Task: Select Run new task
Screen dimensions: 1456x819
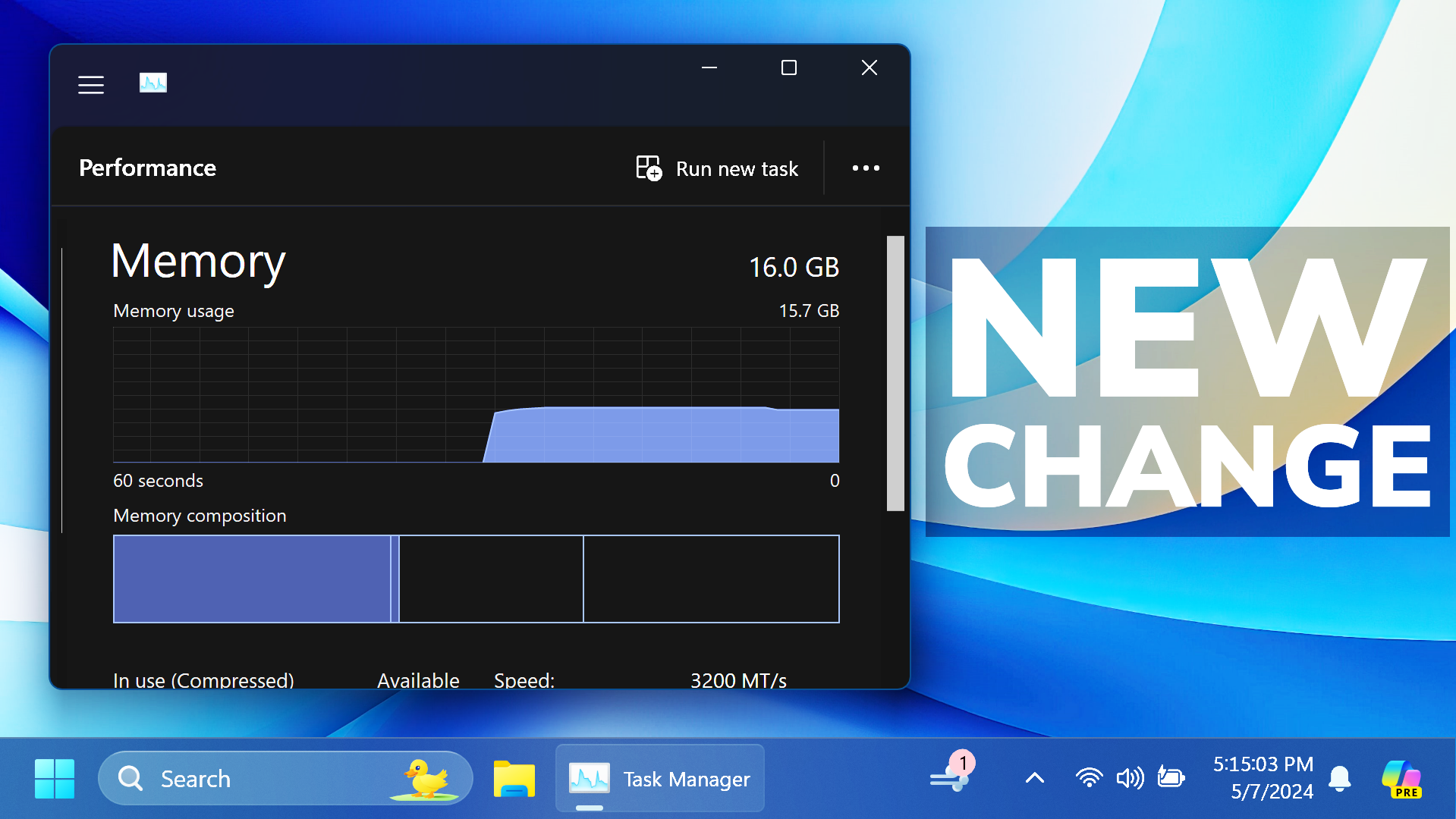Action: pos(716,168)
